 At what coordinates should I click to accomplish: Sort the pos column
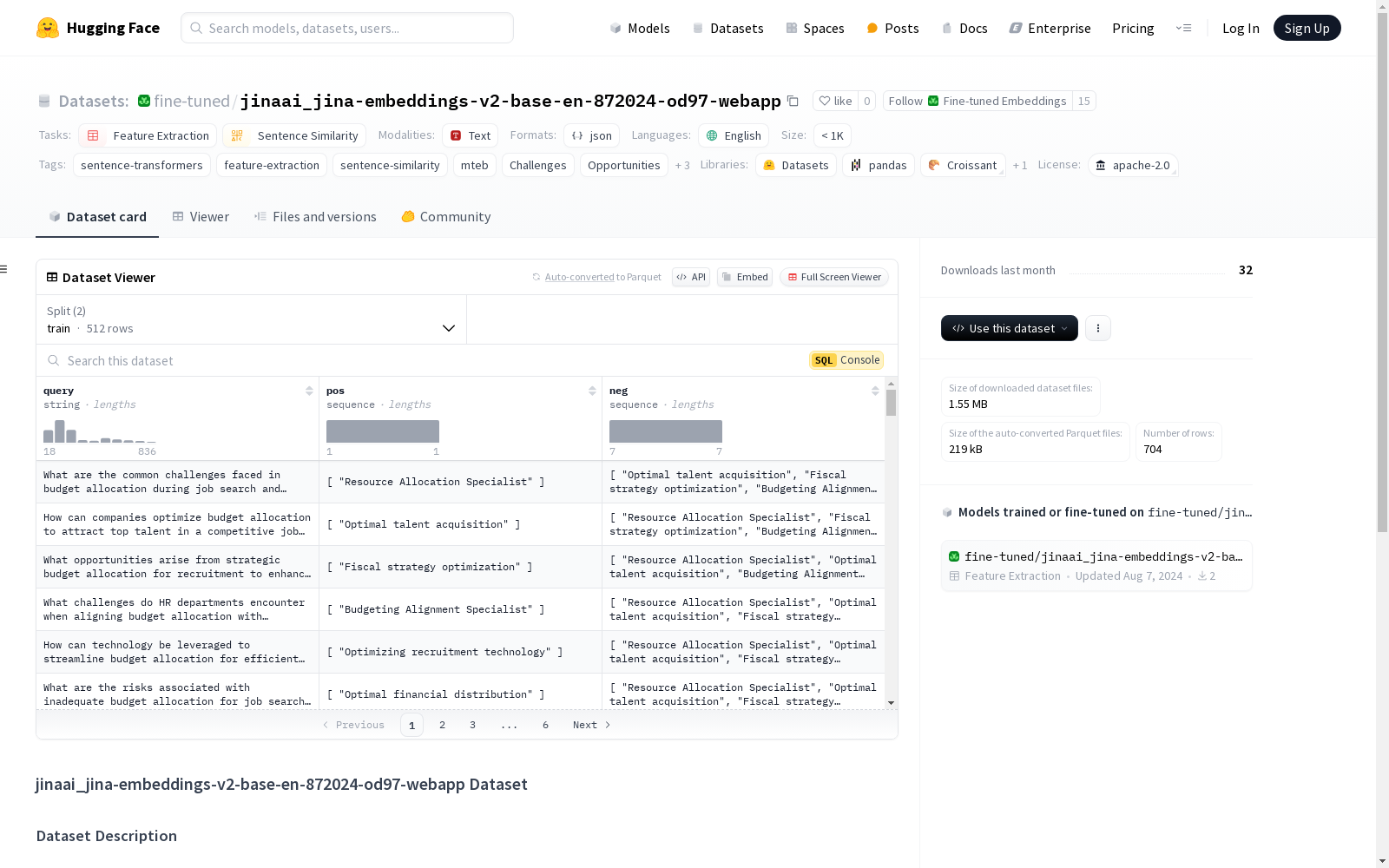(592, 391)
